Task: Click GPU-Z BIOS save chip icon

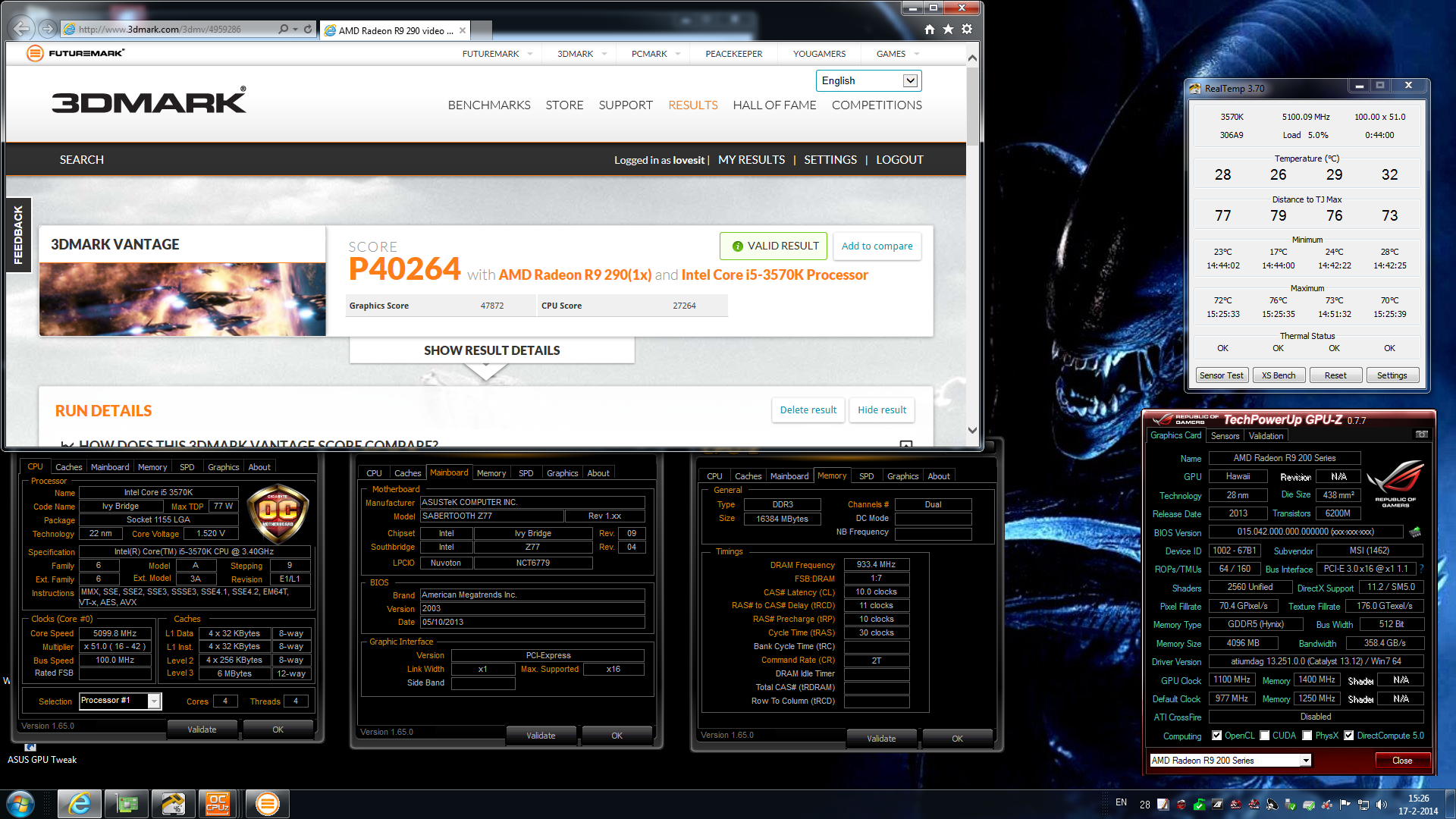Action: 1415,532
